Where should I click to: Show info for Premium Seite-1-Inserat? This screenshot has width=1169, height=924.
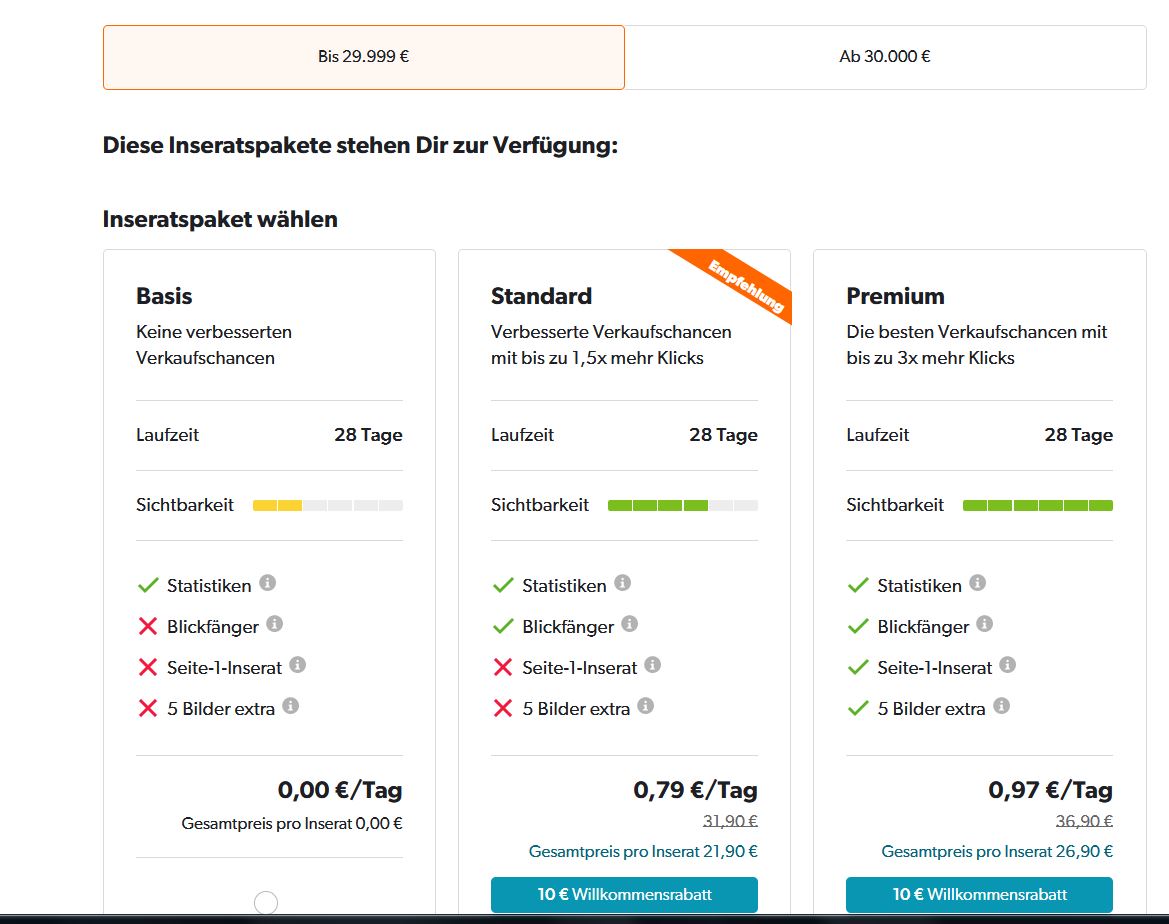[x=1008, y=665]
